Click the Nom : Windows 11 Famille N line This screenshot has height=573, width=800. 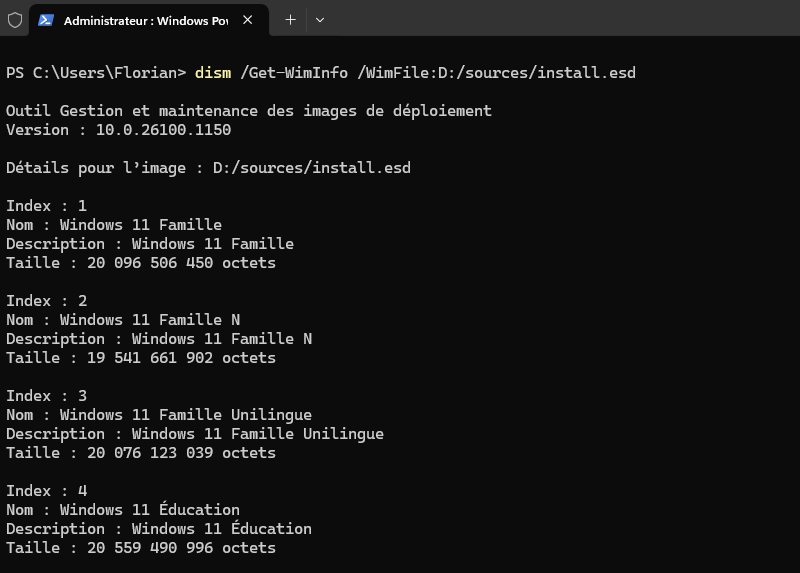pos(123,320)
